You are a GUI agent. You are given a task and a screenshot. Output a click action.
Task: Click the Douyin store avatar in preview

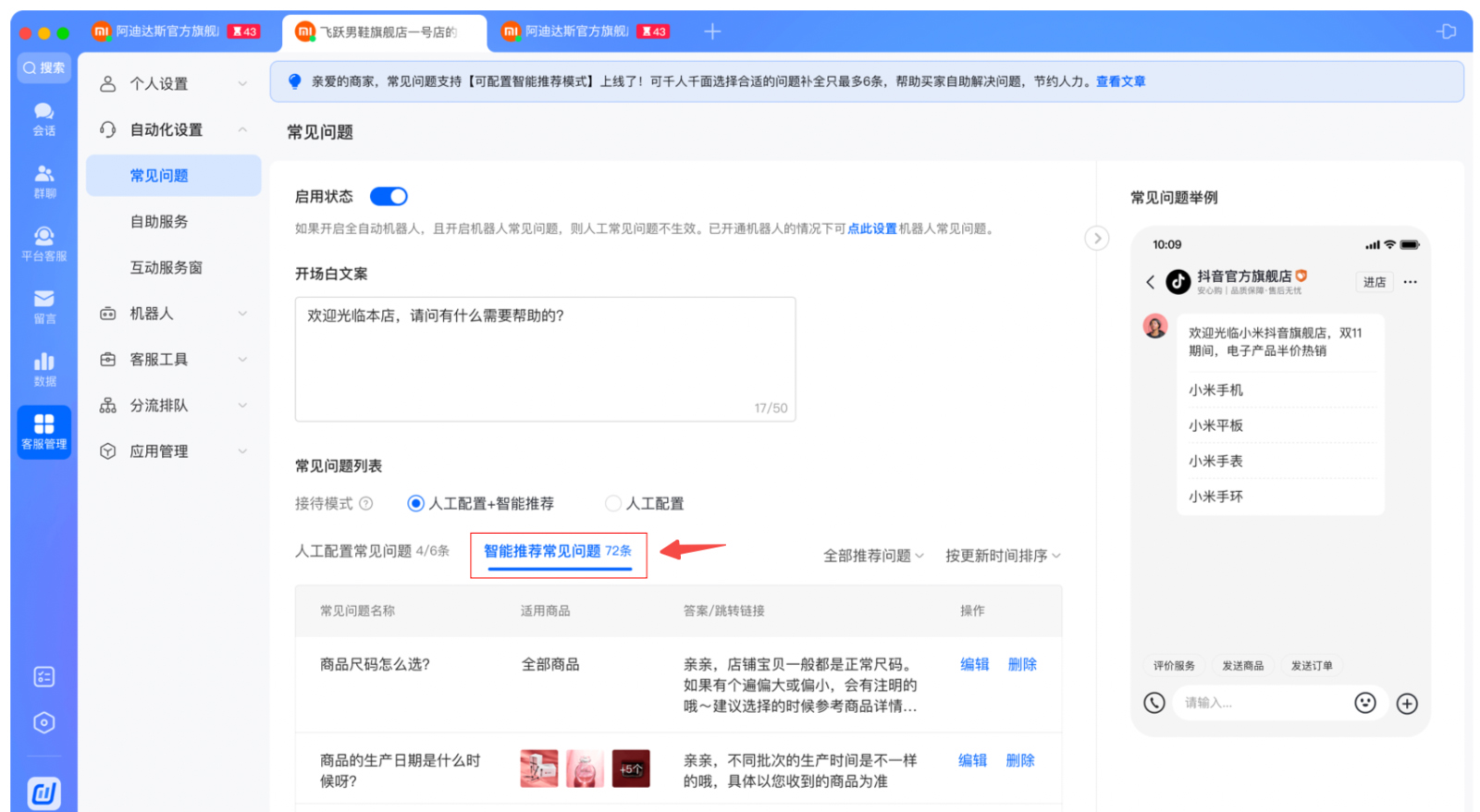coord(1178,282)
